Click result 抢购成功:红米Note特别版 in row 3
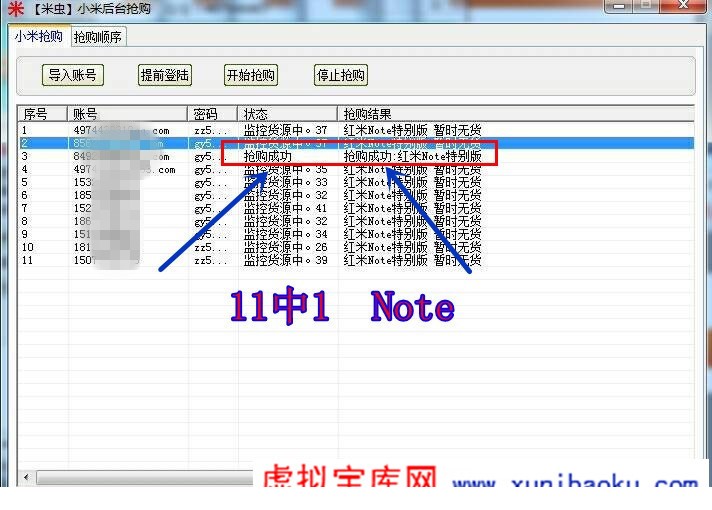Viewport: 712px width, 510px height. coord(412,157)
